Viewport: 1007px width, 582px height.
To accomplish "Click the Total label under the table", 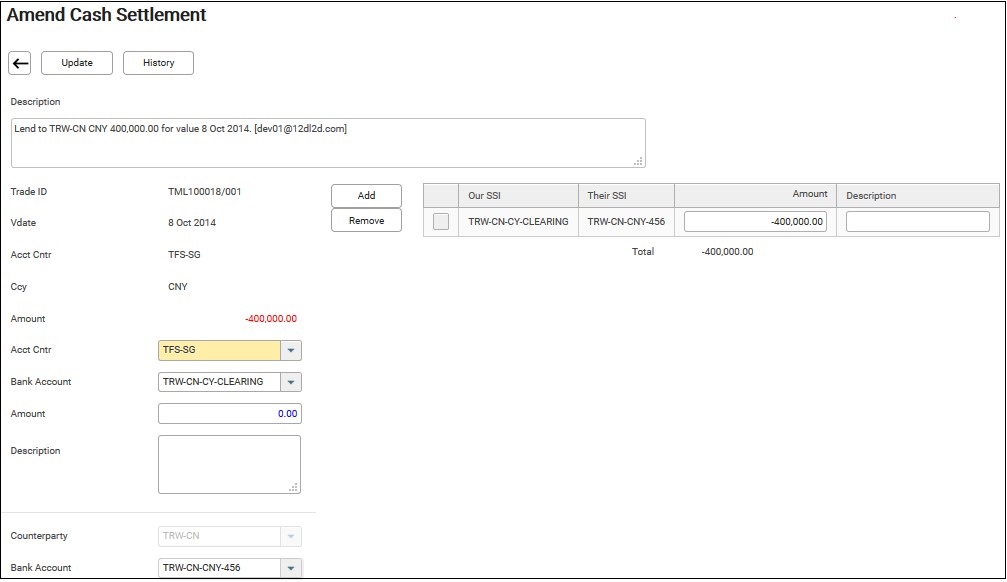I will [x=643, y=252].
